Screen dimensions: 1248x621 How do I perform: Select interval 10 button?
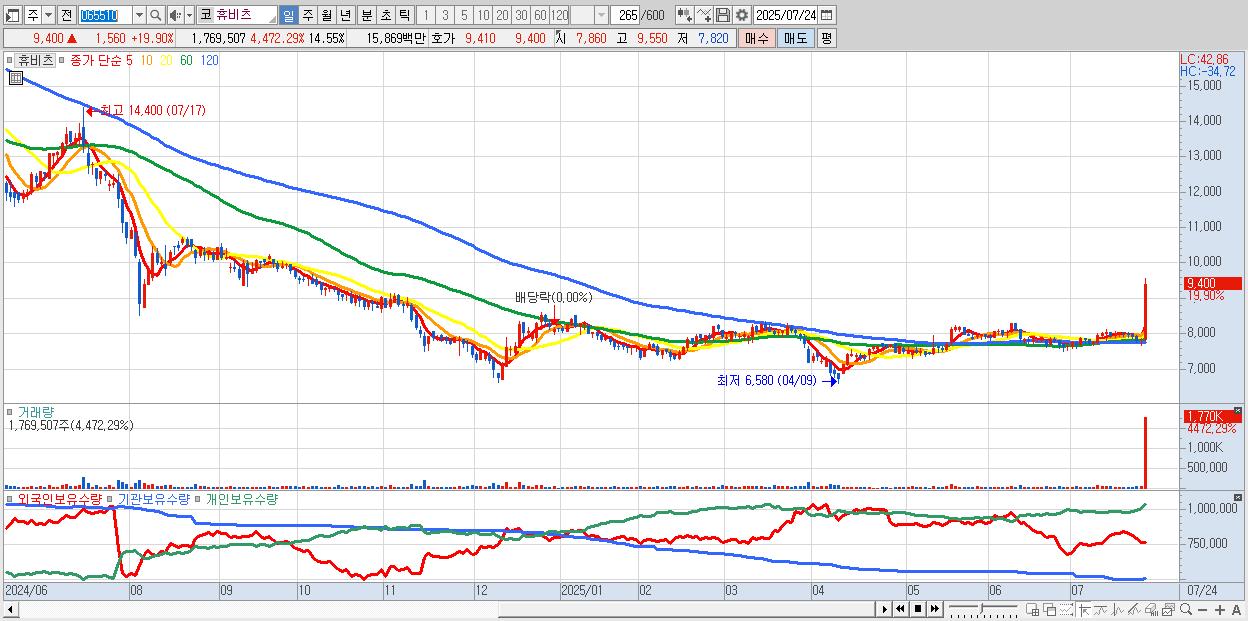(x=483, y=15)
